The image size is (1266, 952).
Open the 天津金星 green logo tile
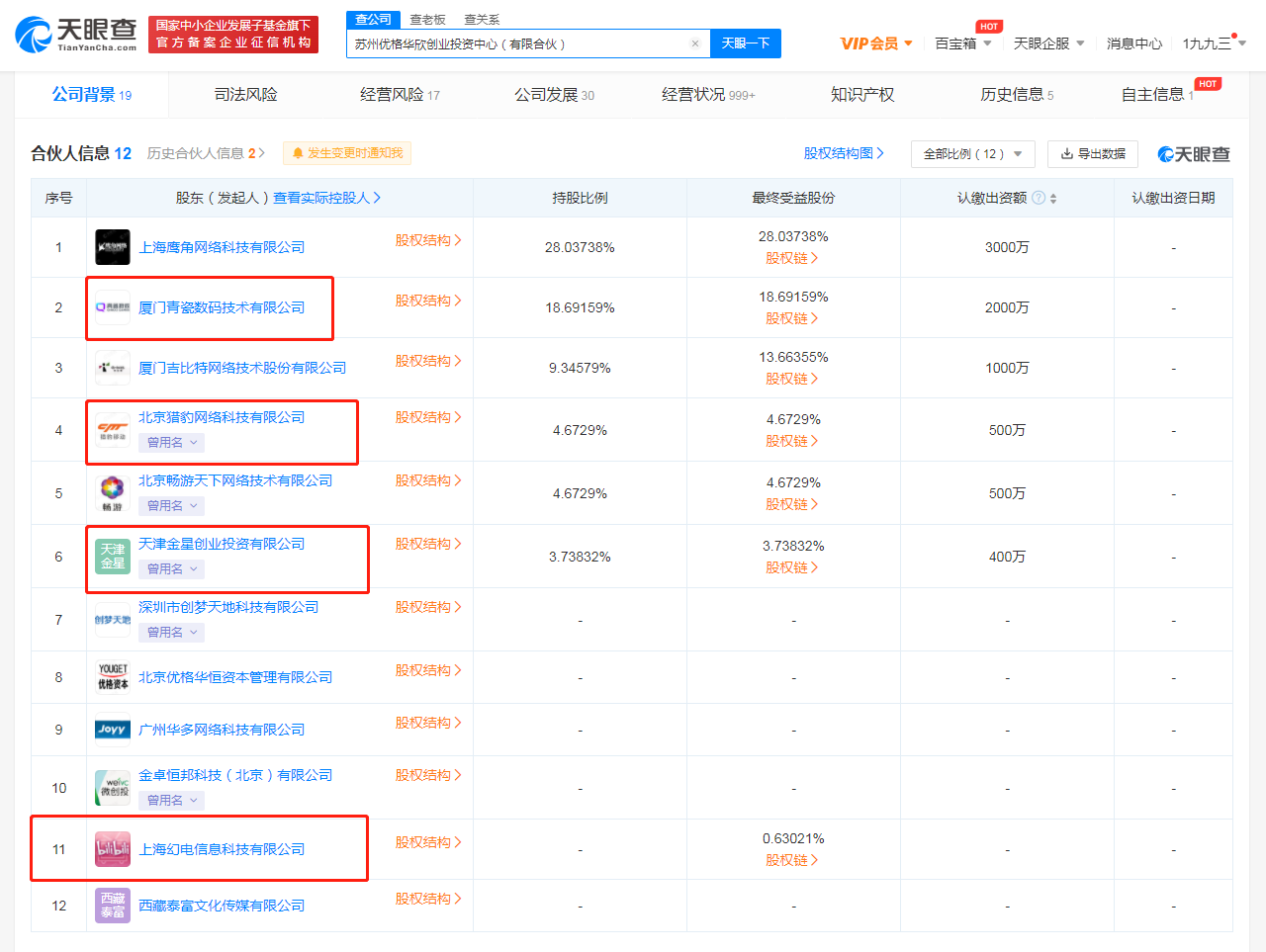point(113,557)
